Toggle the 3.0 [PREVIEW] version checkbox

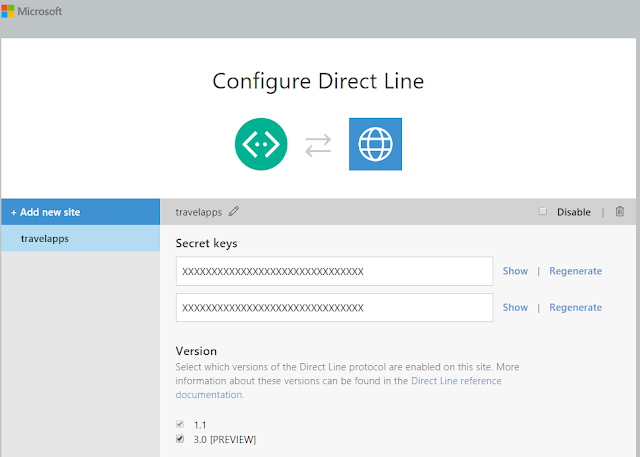[x=180, y=439]
